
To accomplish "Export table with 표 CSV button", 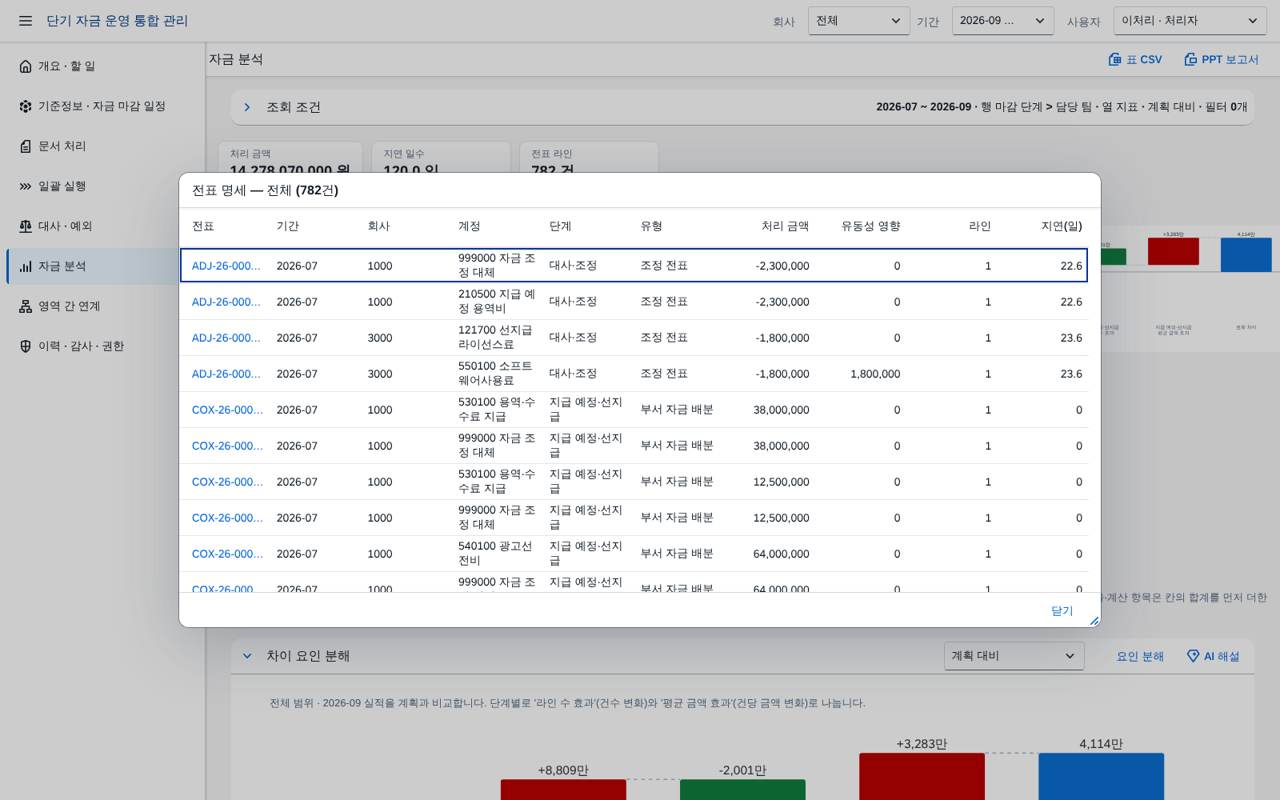I will click(x=1135, y=60).
